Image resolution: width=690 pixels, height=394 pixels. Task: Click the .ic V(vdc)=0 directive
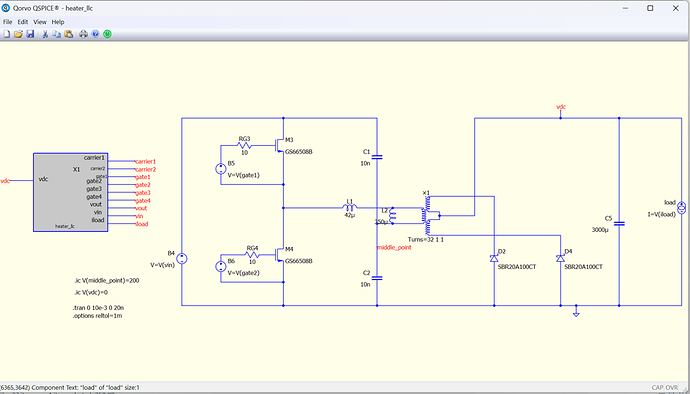pos(91,292)
